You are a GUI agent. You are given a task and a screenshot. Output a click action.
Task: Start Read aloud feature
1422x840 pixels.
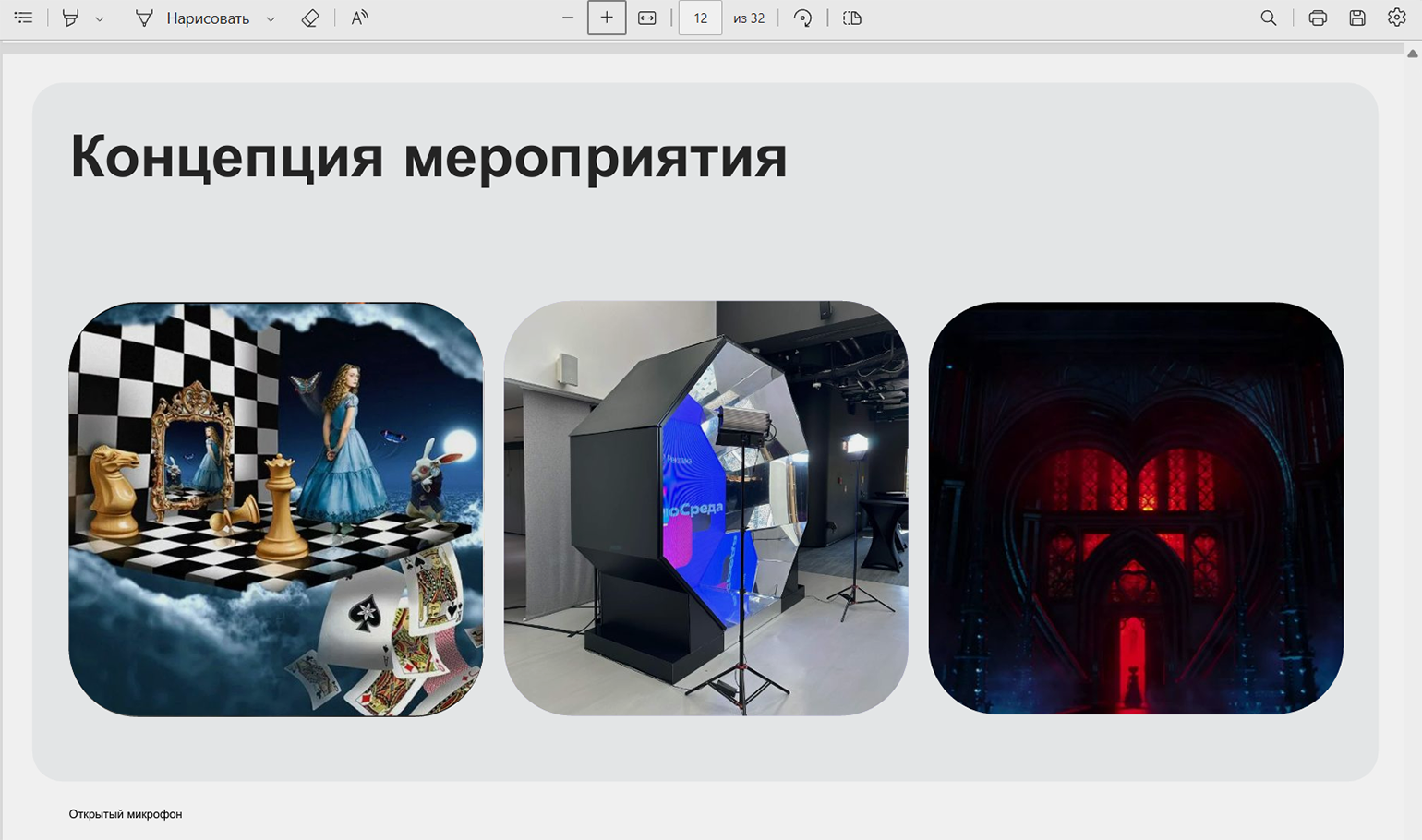coord(360,18)
